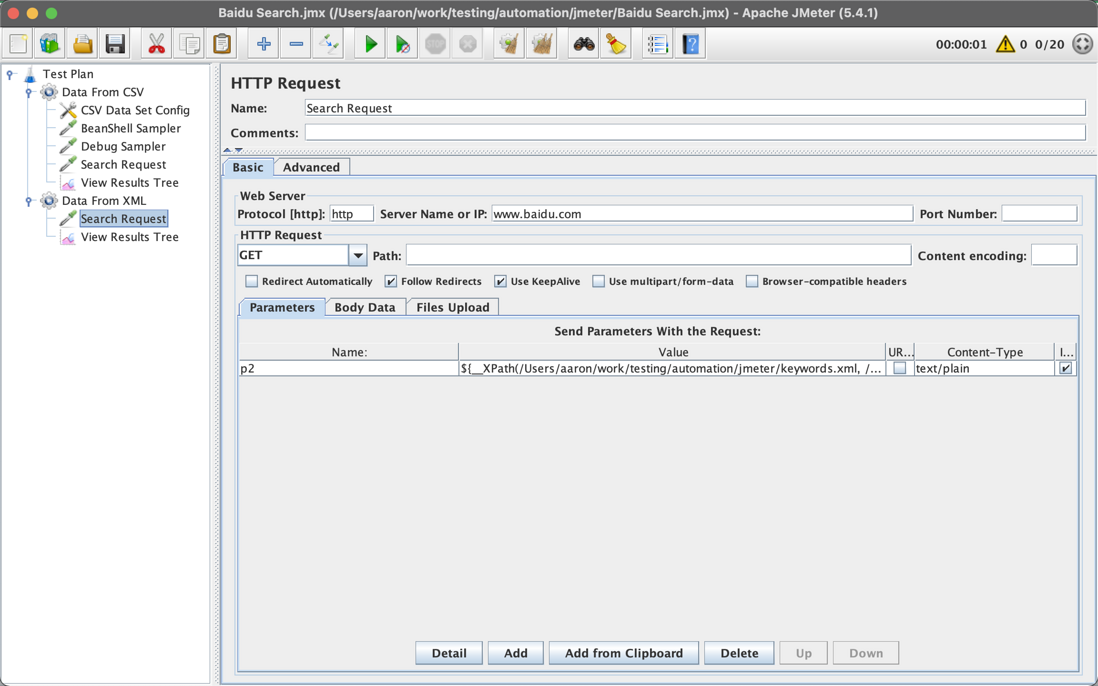Click the p2 parameter name cell

coord(349,368)
